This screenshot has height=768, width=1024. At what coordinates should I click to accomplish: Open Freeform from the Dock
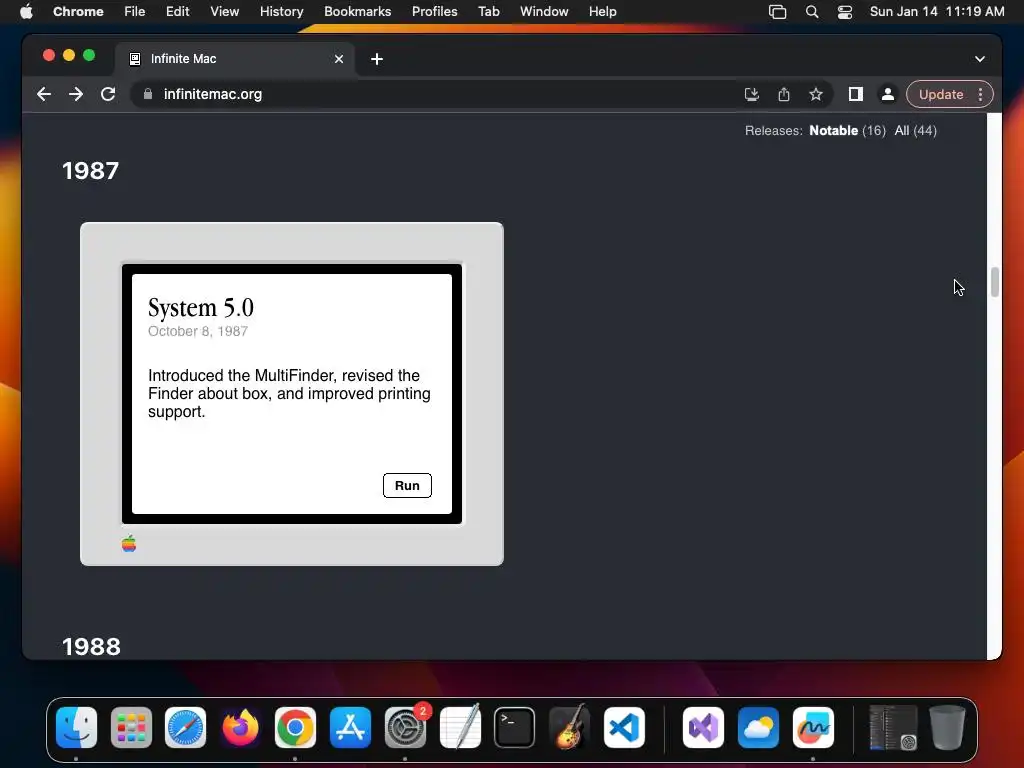pos(813,727)
